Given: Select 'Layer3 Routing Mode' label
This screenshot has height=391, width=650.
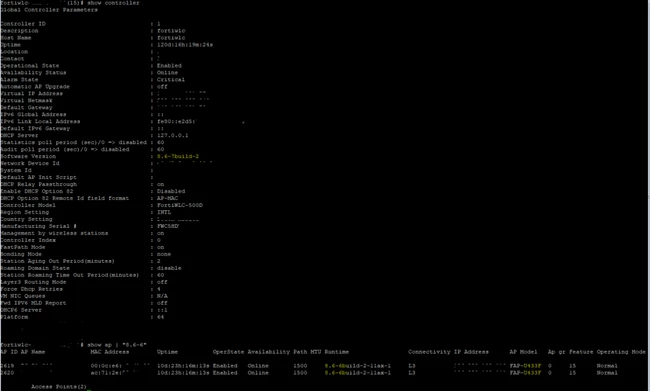Looking at the screenshot, I should pyautogui.click(x=33, y=282).
